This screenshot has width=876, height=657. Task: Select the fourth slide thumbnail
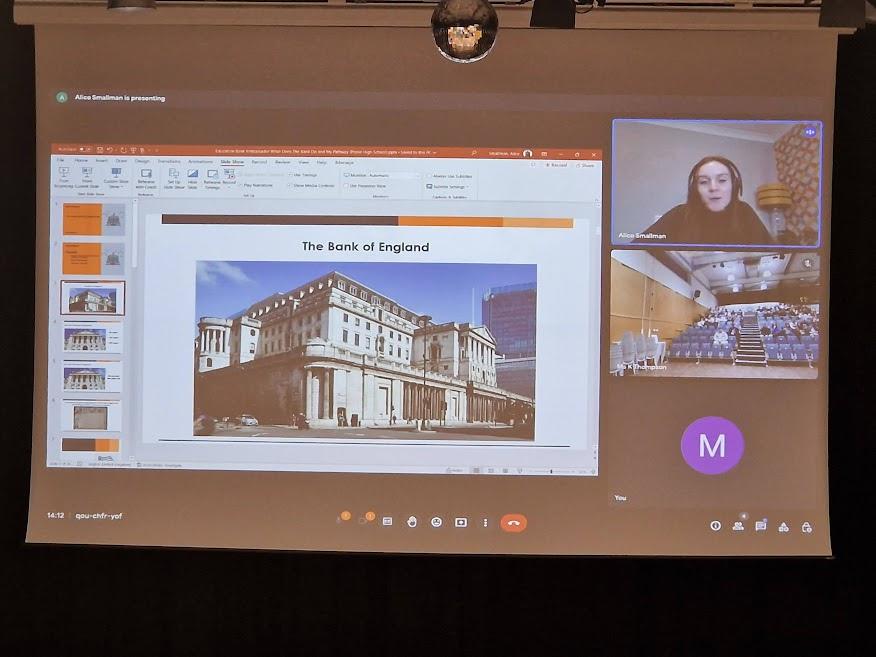(x=92, y=337)
